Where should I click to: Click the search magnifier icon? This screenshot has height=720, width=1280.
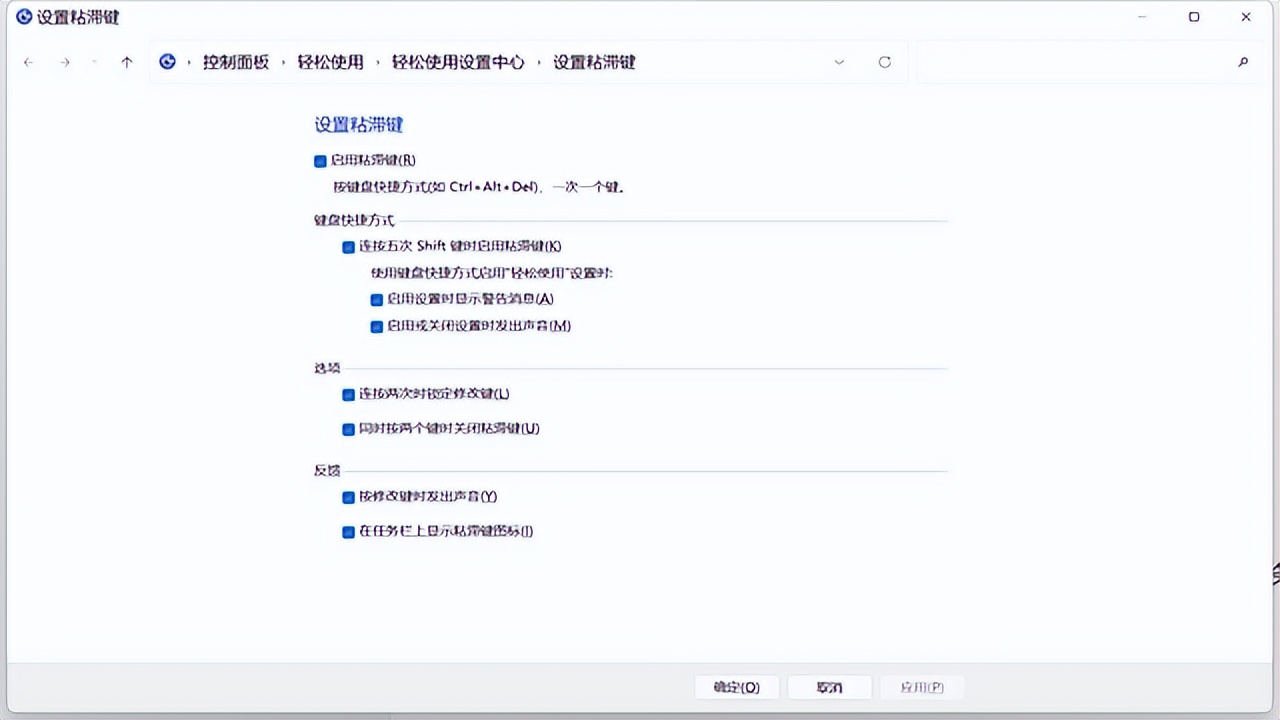click(1243, 62)
